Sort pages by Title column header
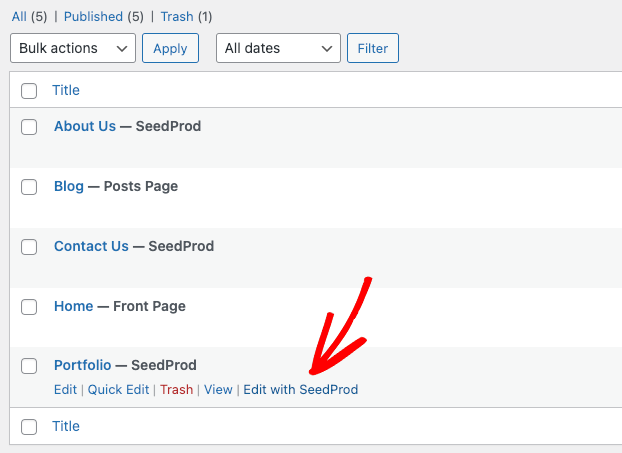The height and width of the screenshot is (453, 622). 66,91
